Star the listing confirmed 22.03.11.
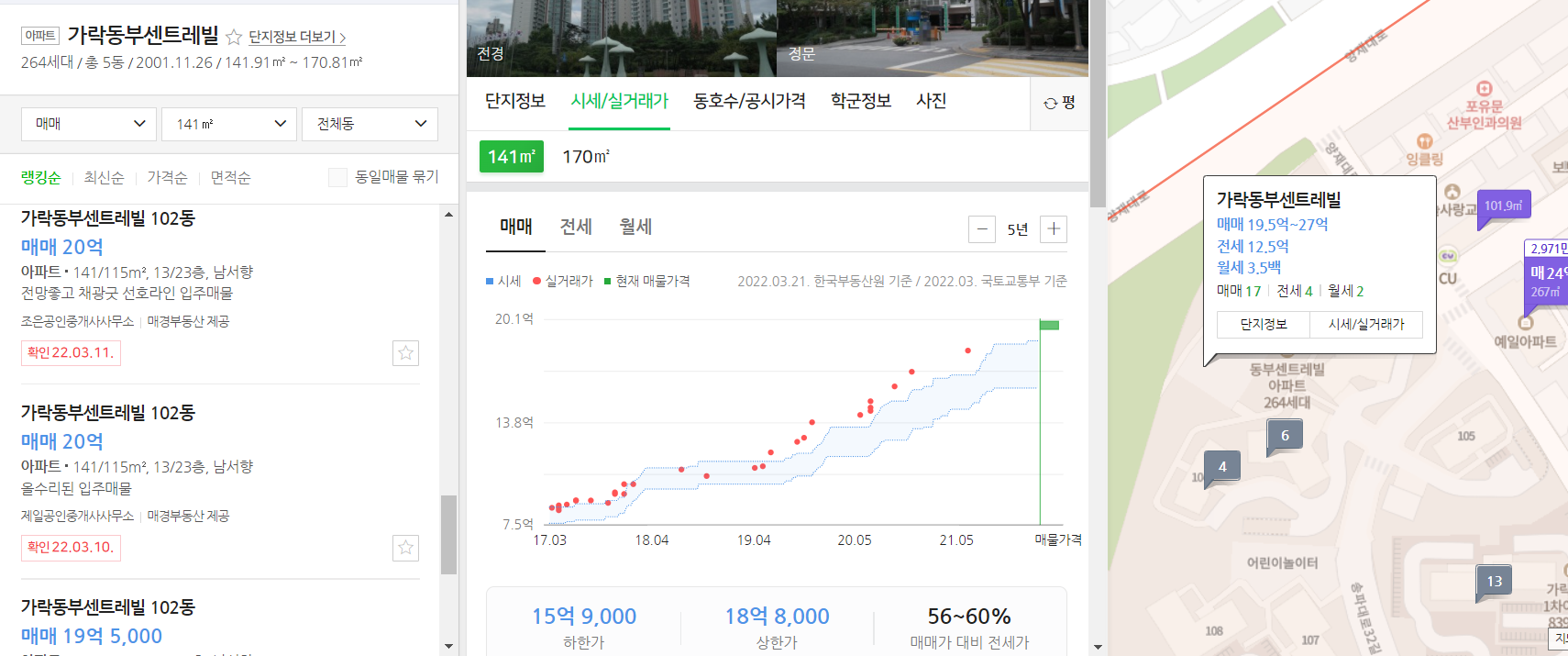The image size is (1568, 656). pyautogui.click(x=405, y=353)
